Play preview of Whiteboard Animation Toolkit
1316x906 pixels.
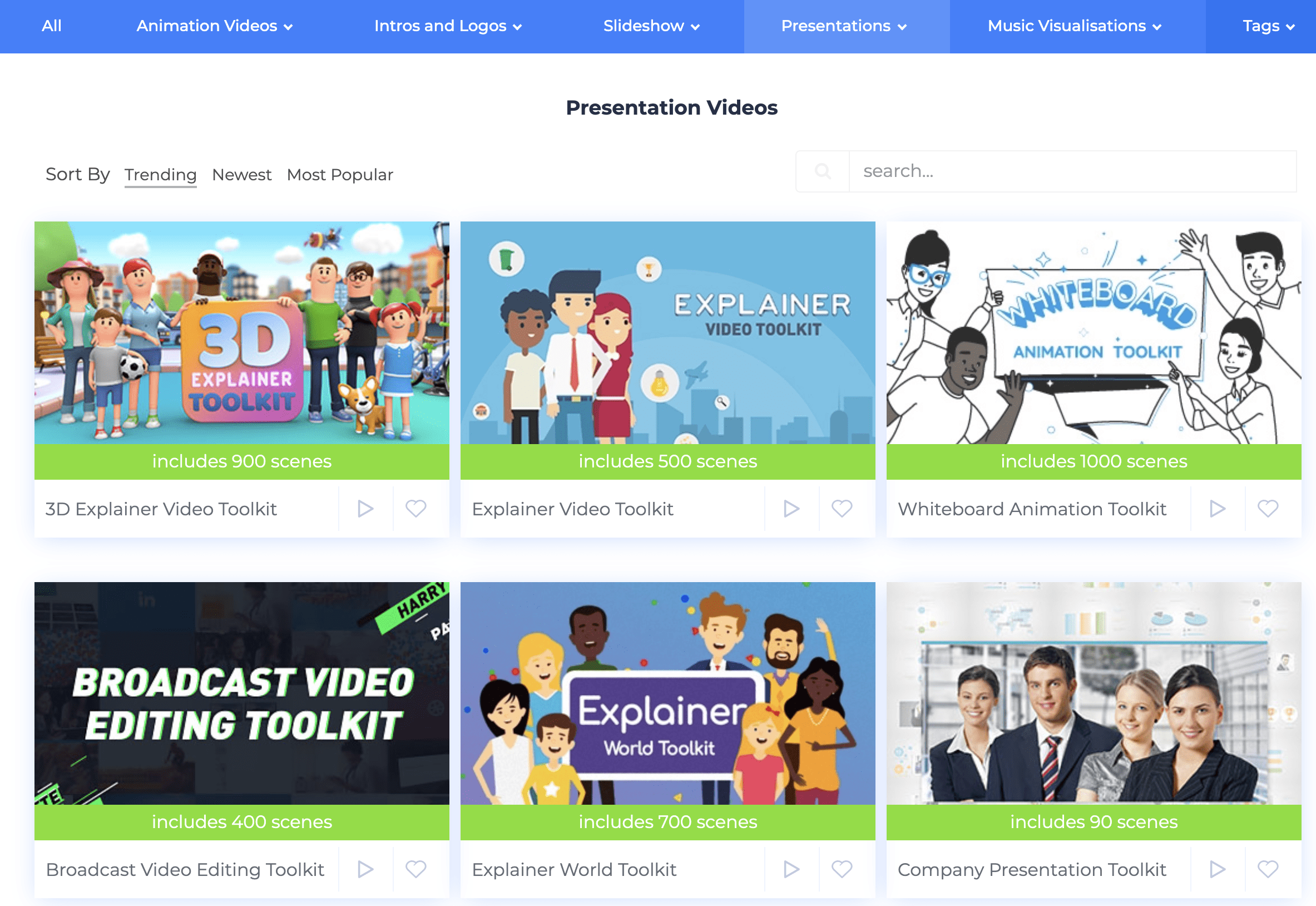[x=1218, y=509]
